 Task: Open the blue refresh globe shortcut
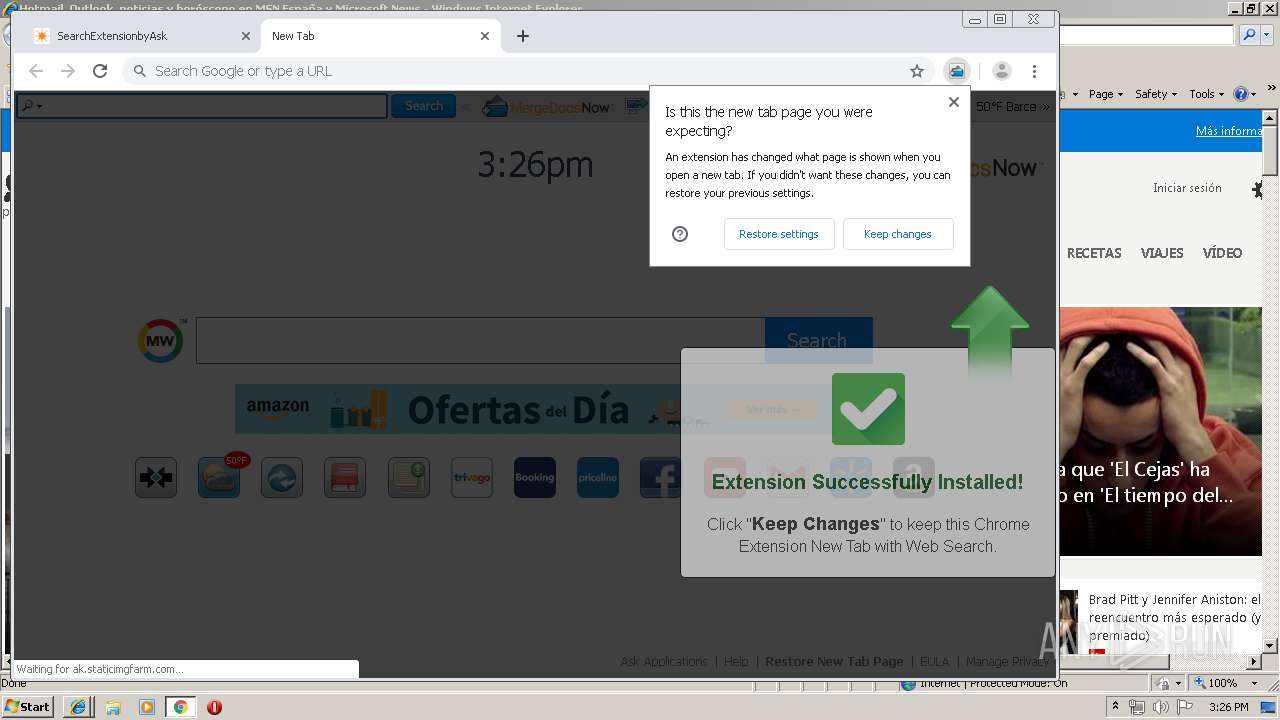pos(282,478)
